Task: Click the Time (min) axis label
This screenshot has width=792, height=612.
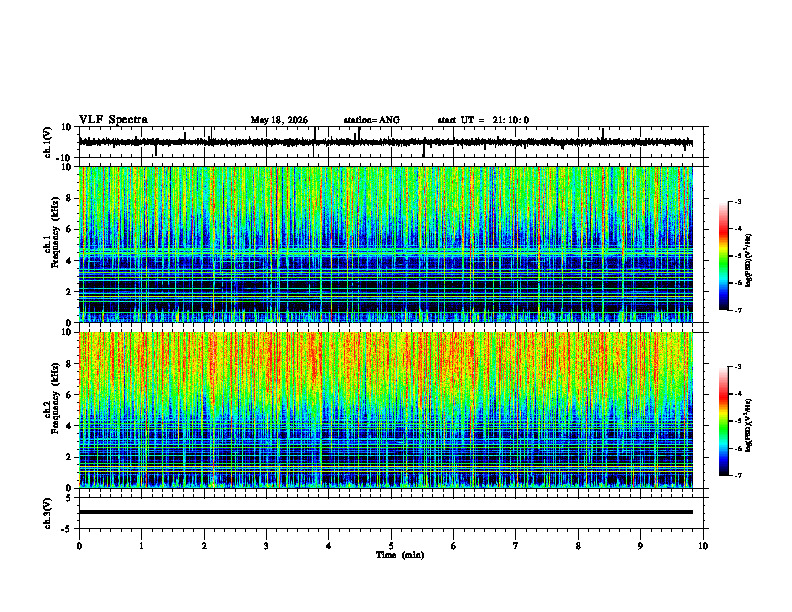Action: tap(400, 555)
